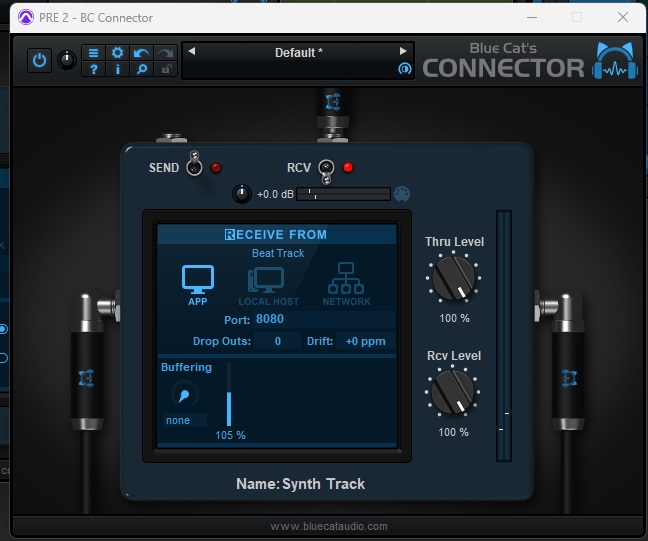Toggle the lock icon in toolbar
Screen dimensions: 648x541
point(166,69)
